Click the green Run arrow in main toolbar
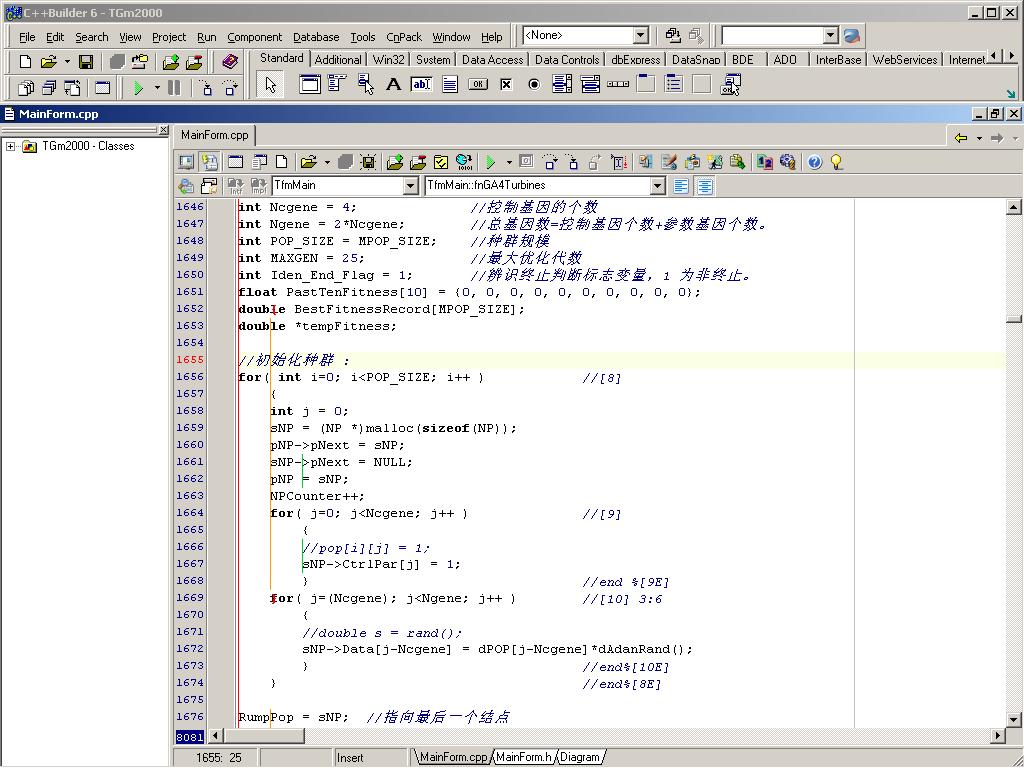This screenshot has width=1024, height=768. 138,88
